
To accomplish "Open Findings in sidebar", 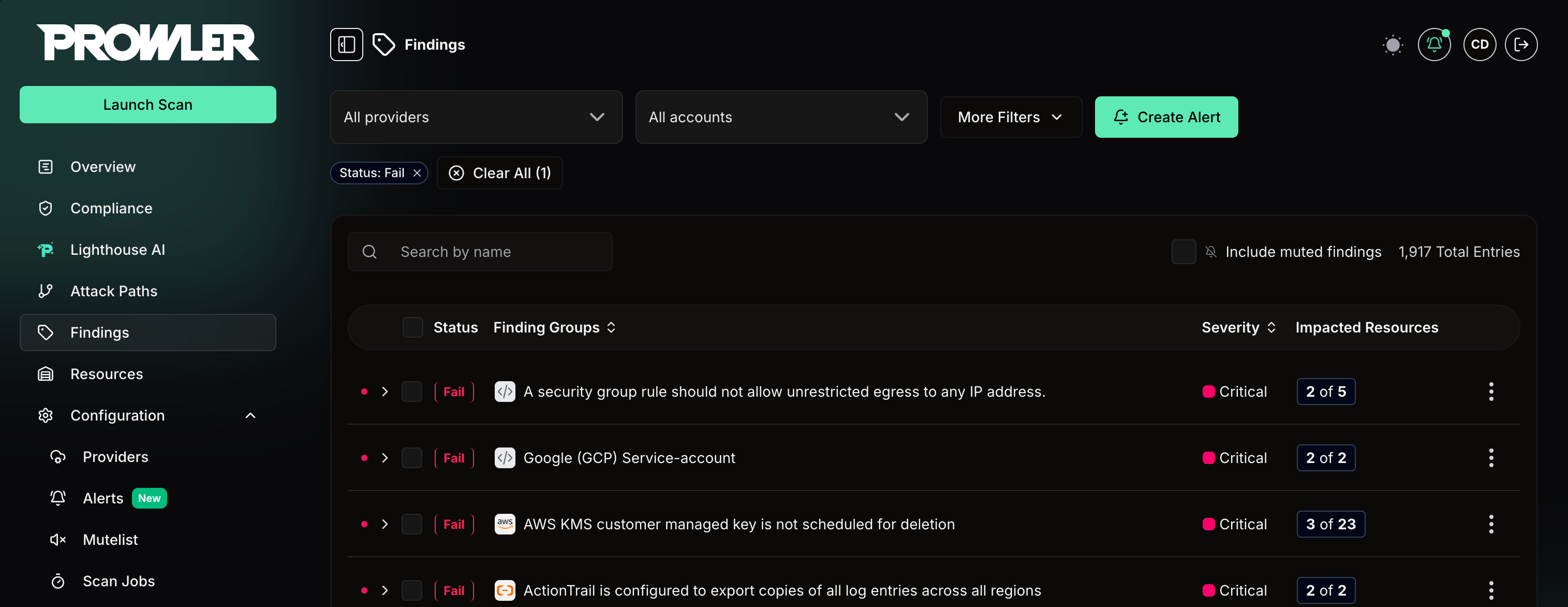I will 148,332.
